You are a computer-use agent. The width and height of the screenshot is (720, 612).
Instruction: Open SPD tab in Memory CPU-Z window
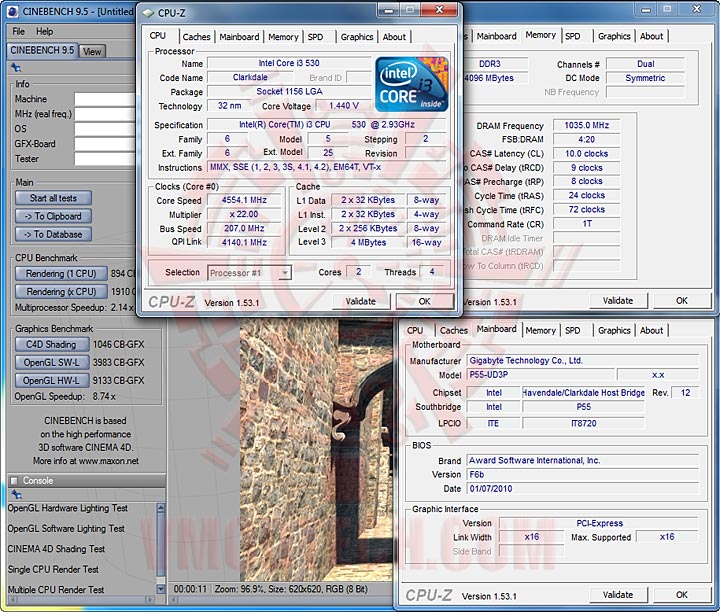[573, 36]
